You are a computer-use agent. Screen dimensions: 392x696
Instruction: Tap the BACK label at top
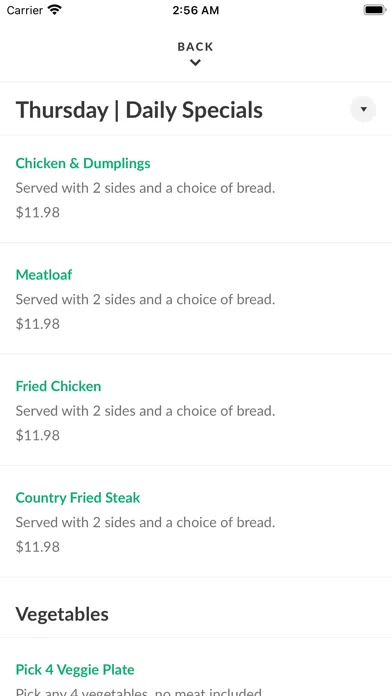(195, 47)
